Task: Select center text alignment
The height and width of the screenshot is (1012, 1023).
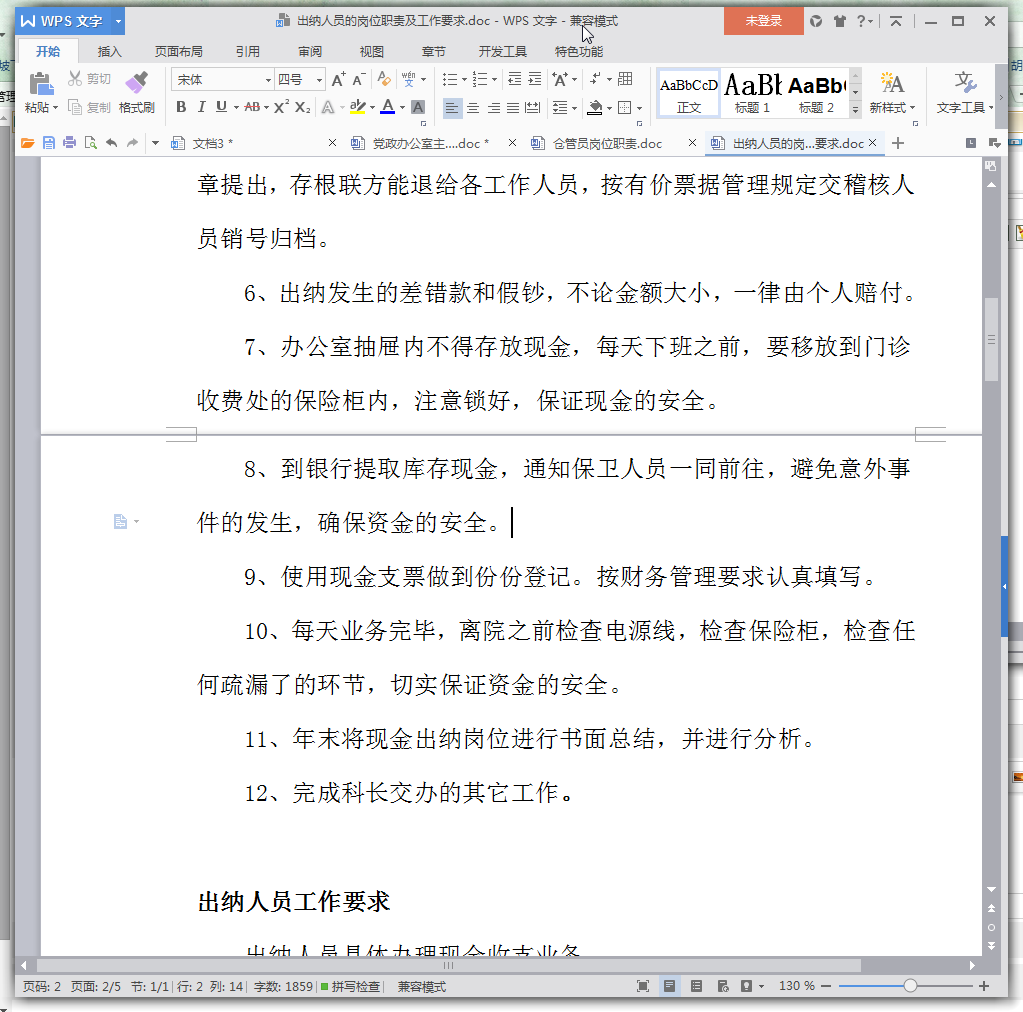Action: click(x=473, y=107)
